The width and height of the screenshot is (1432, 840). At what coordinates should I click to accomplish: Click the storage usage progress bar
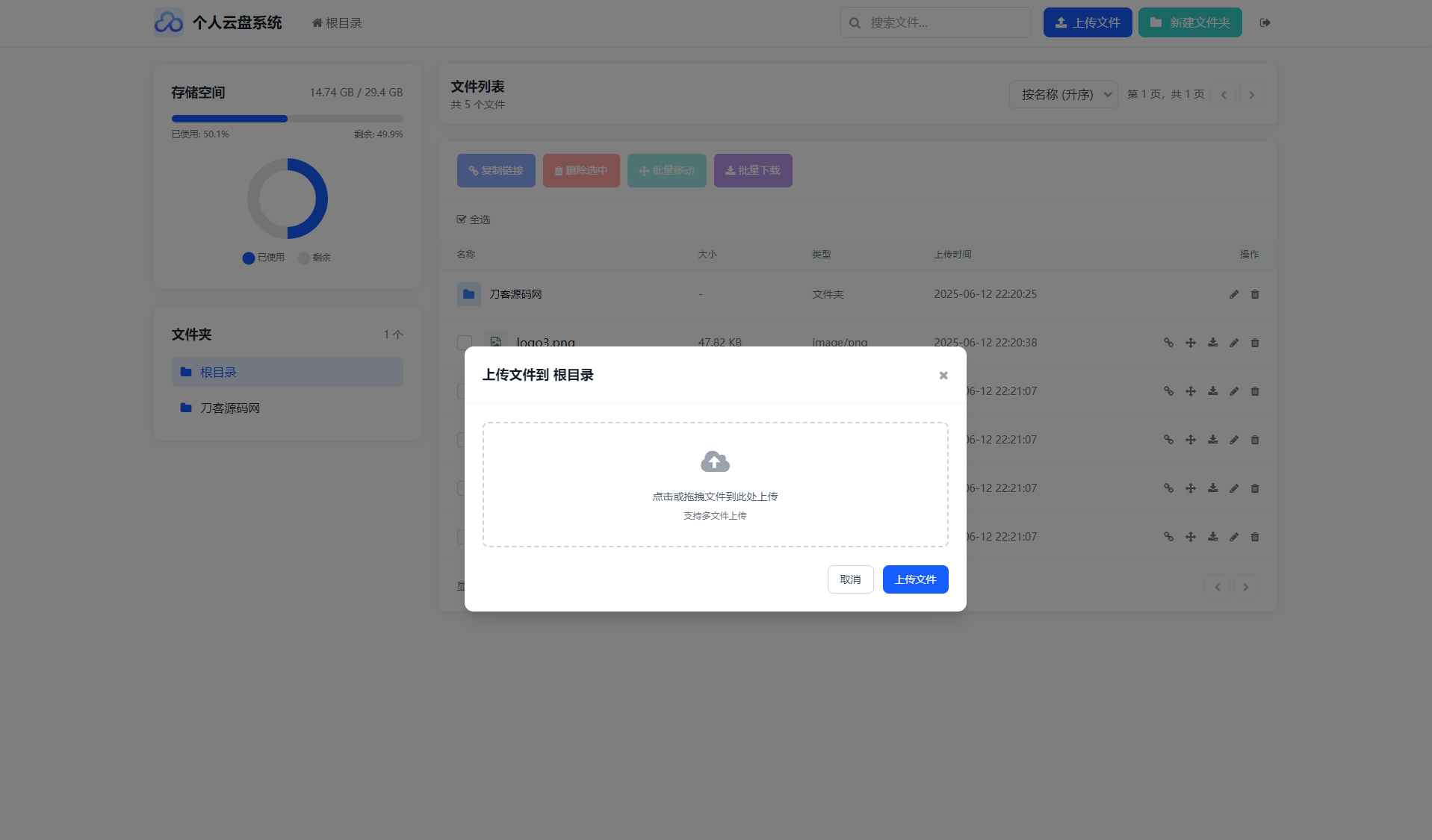(286, 118)
